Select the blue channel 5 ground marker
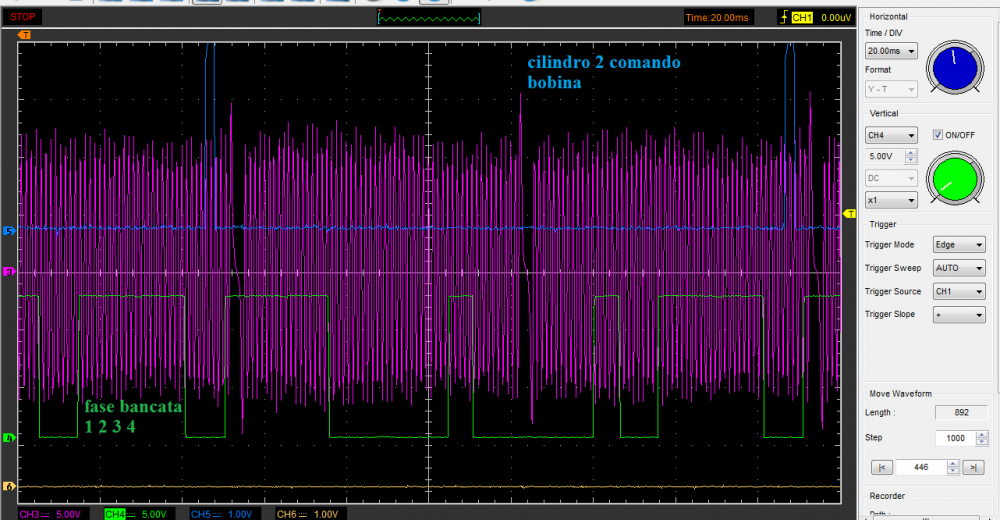This screenshot has height=520, width=1000. (x=10, y=231)
